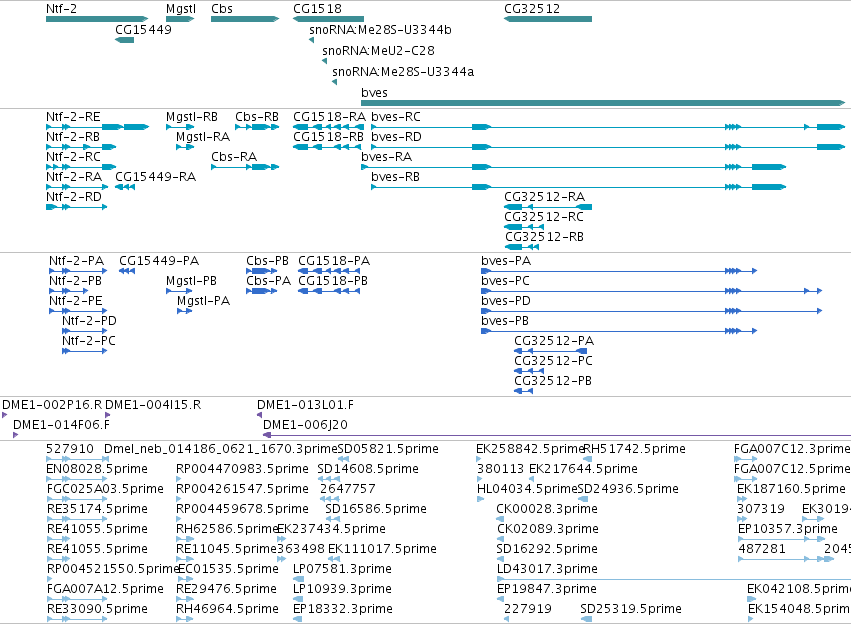Open the bves-RA transcript
The width and height of the screenshot is (851, 624).
pos(574,167)
